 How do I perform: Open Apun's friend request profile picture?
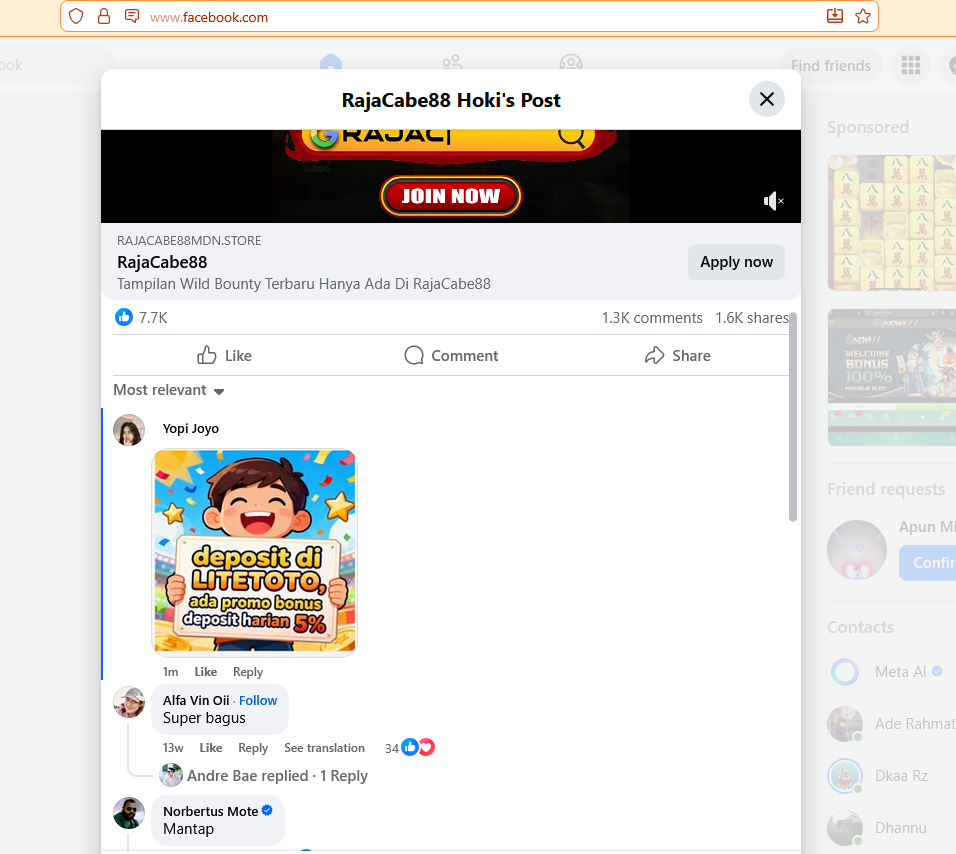(x=857, y=550)
